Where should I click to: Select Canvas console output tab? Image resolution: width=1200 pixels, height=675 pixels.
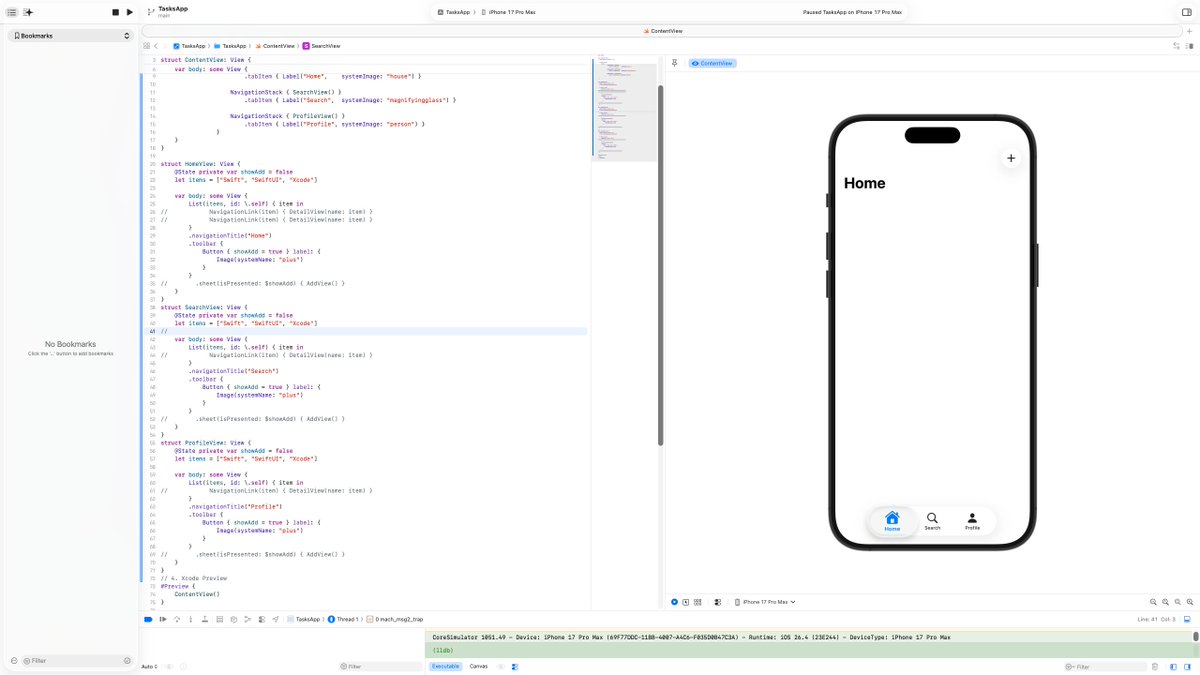point(479,666)
